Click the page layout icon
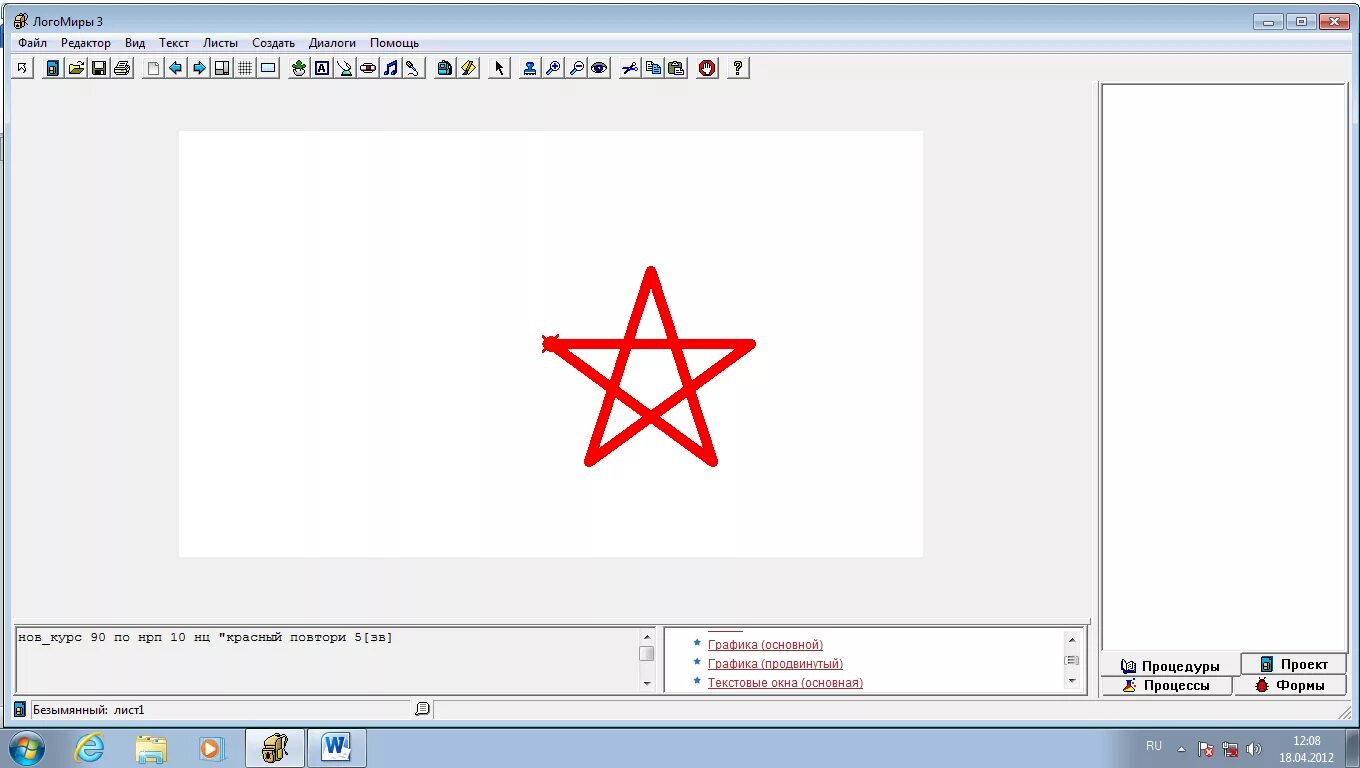This screenshot has height=768, width=1360. pyautogui.click(x=222, y=68)
